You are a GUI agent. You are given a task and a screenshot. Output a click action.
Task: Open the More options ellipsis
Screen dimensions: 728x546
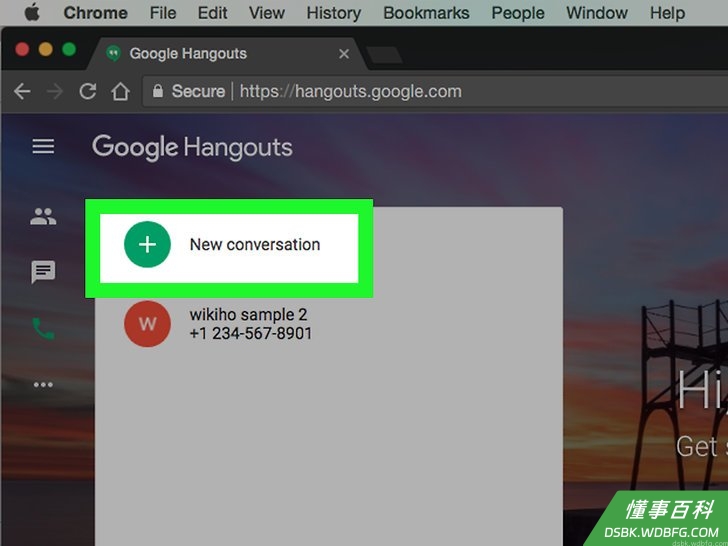(43, 384)
